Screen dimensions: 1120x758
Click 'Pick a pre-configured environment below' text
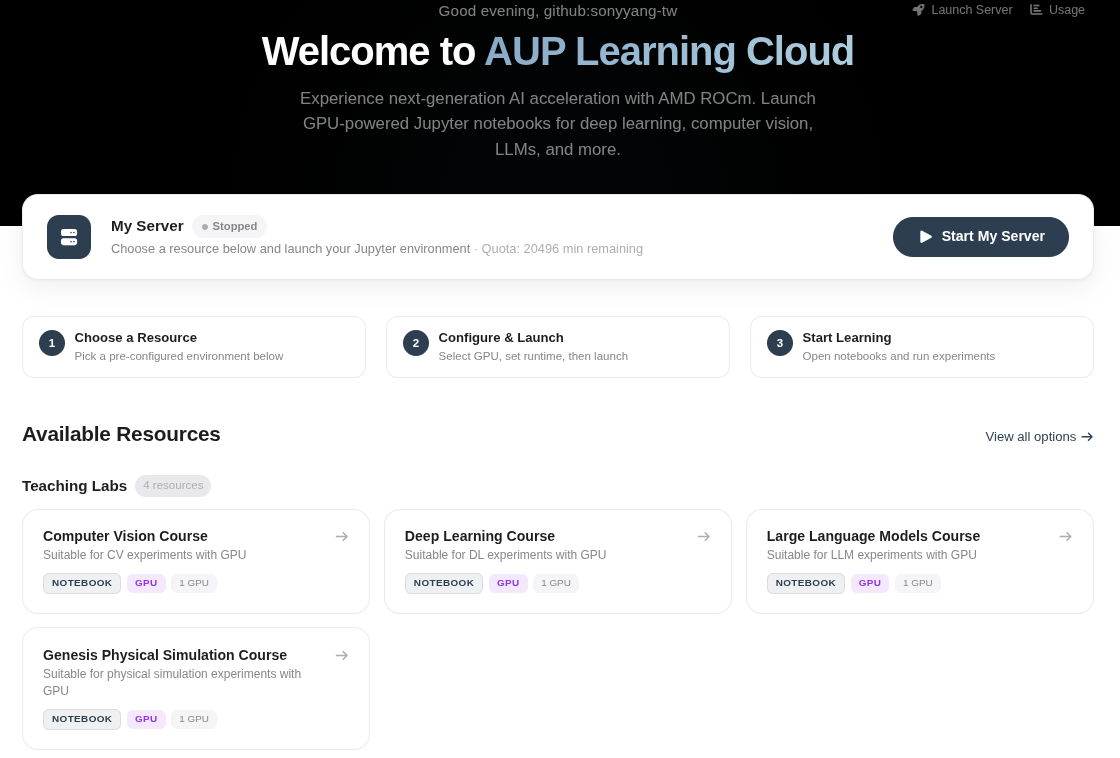(179, 356)
